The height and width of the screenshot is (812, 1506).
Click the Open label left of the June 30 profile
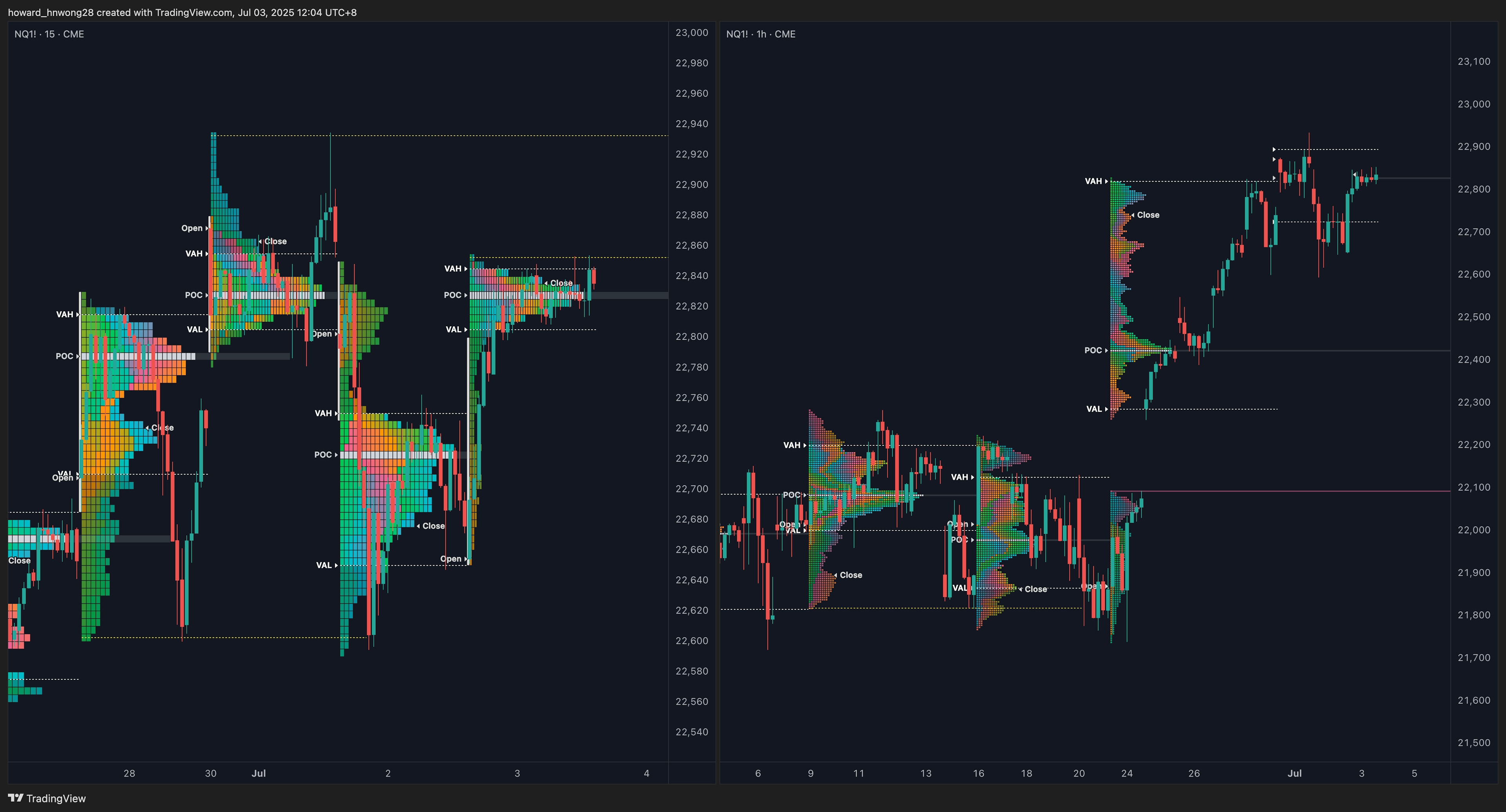192,228
